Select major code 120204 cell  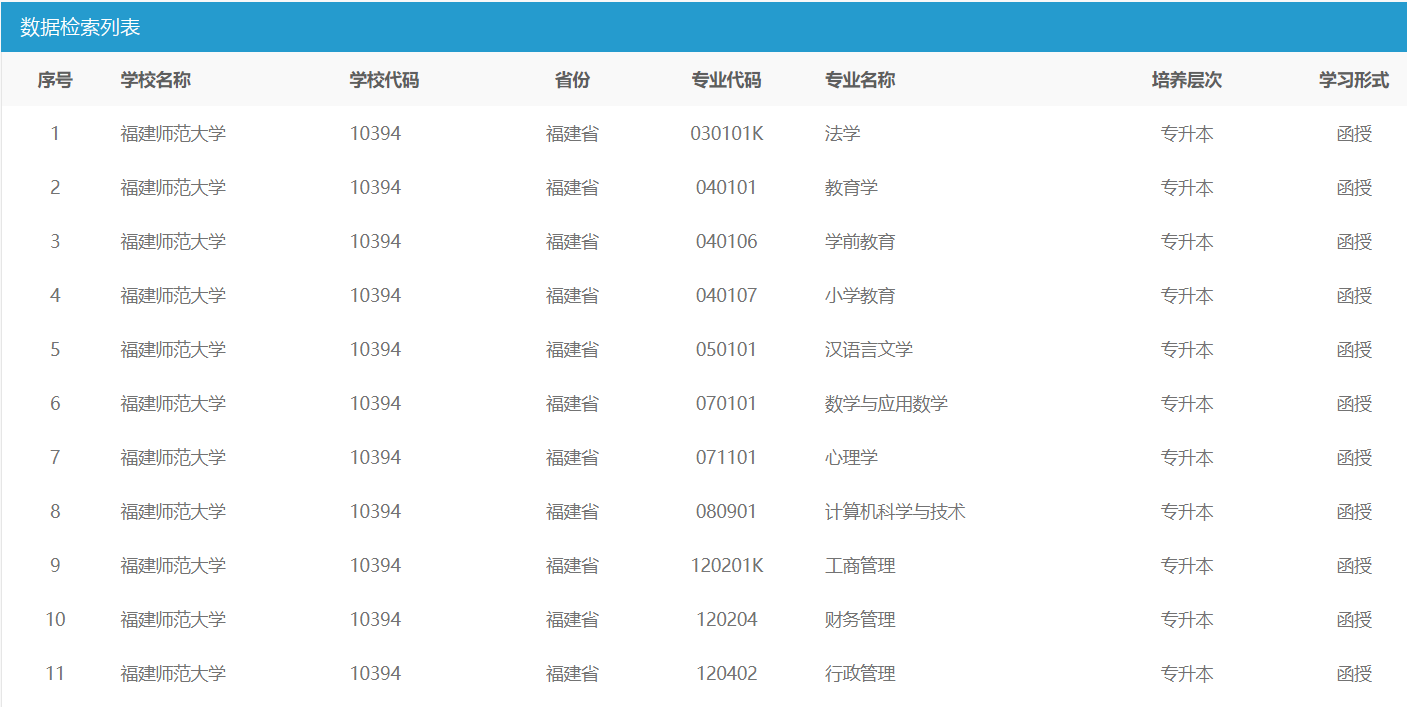(727, 620)
